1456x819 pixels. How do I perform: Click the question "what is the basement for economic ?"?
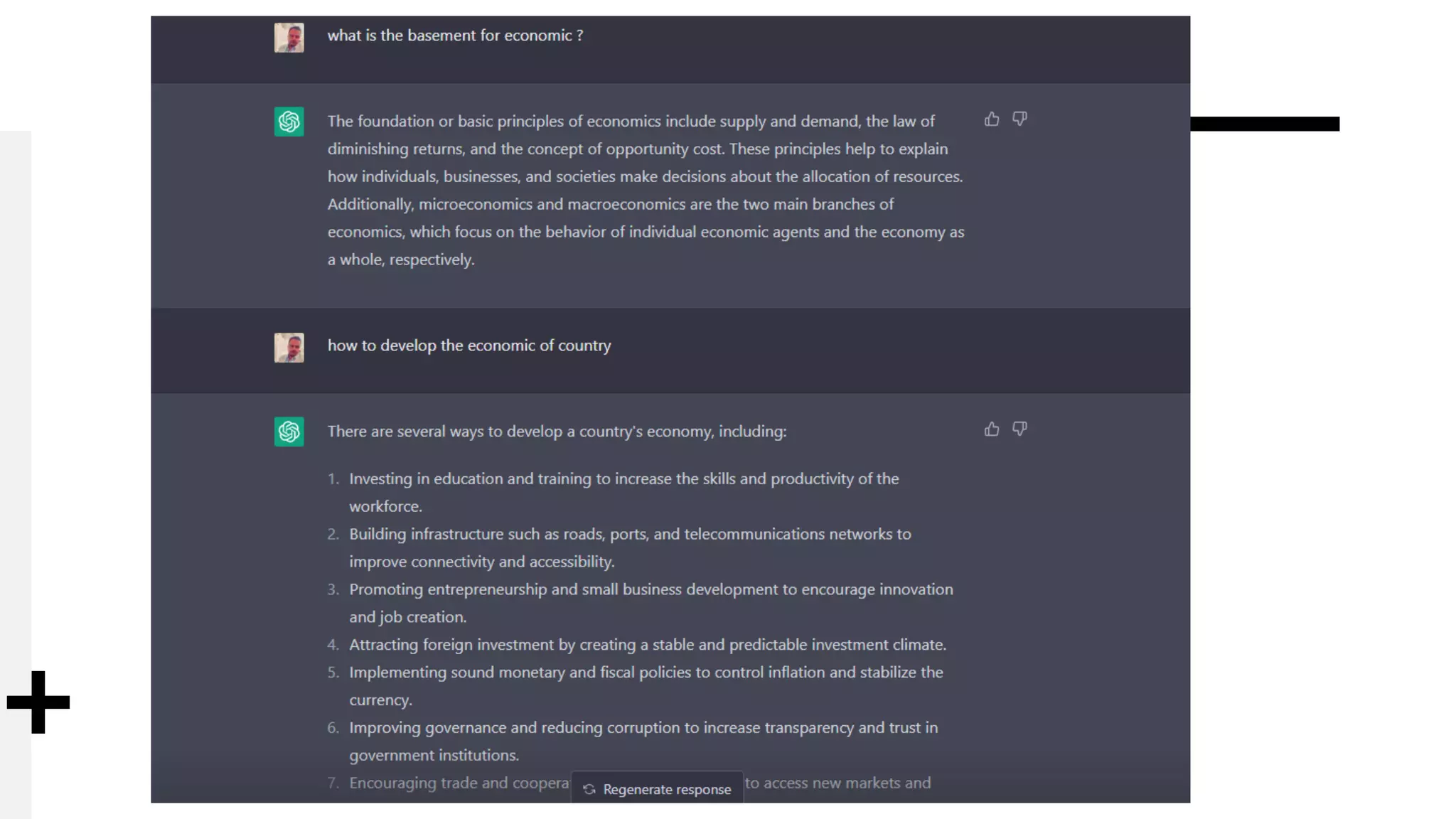pos(455,36)
